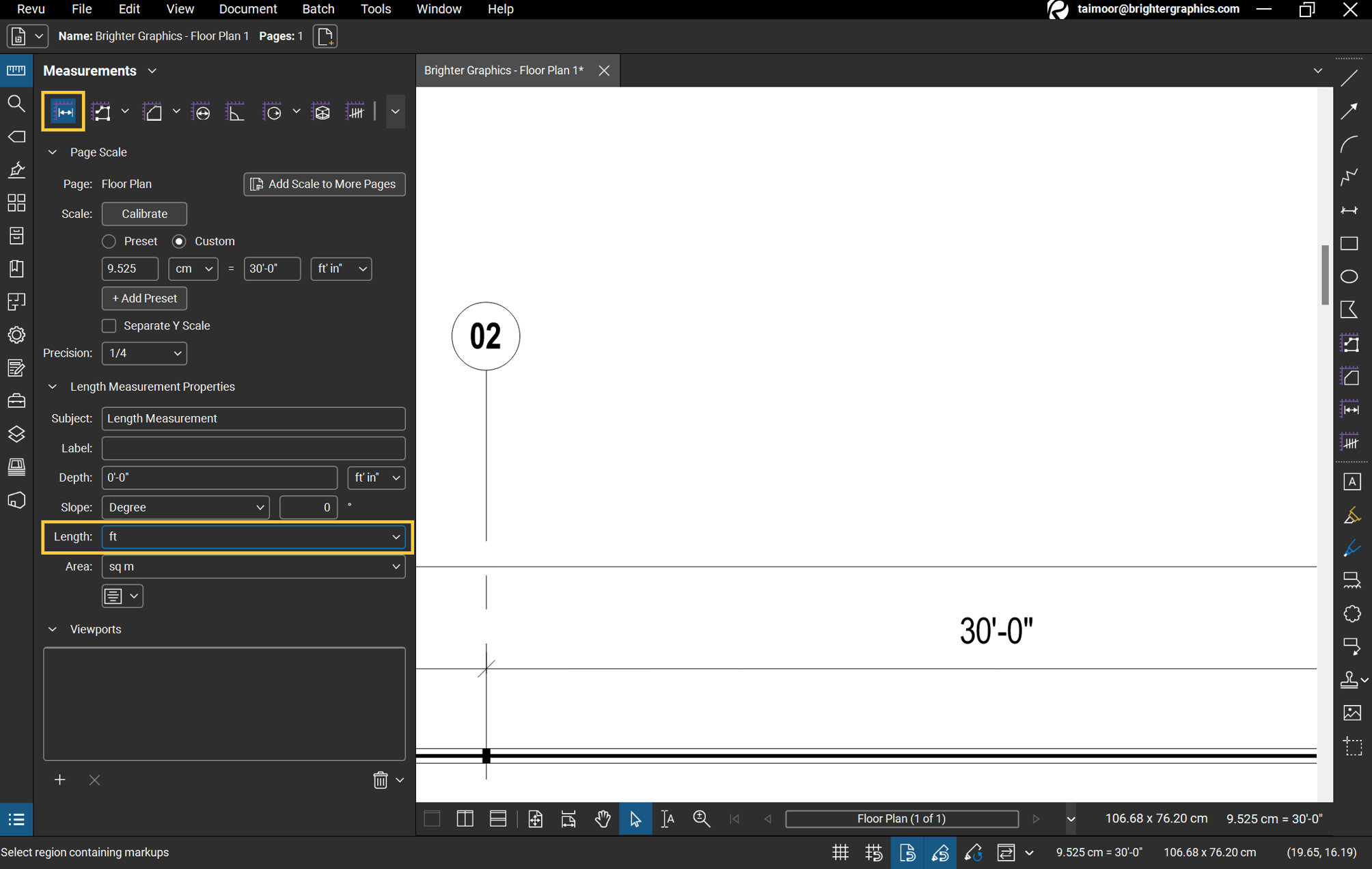Select the Count measurement tool
The image size is (1372, 869).
pyautogui.click(x=356, y=111)
